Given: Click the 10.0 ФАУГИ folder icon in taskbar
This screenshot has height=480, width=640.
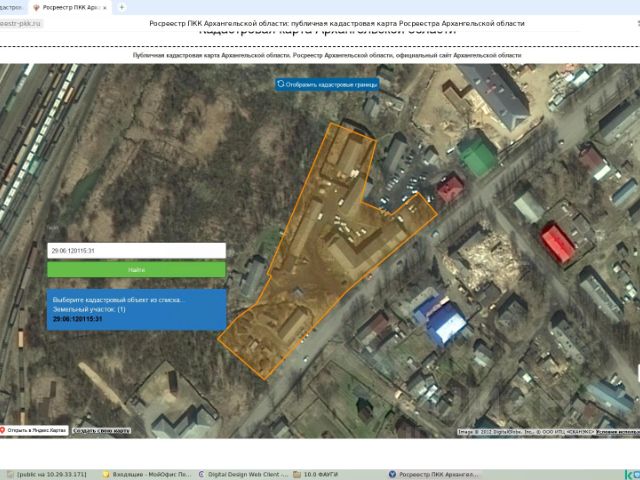Looking at the screenshot, I should [x=297, y=474].
